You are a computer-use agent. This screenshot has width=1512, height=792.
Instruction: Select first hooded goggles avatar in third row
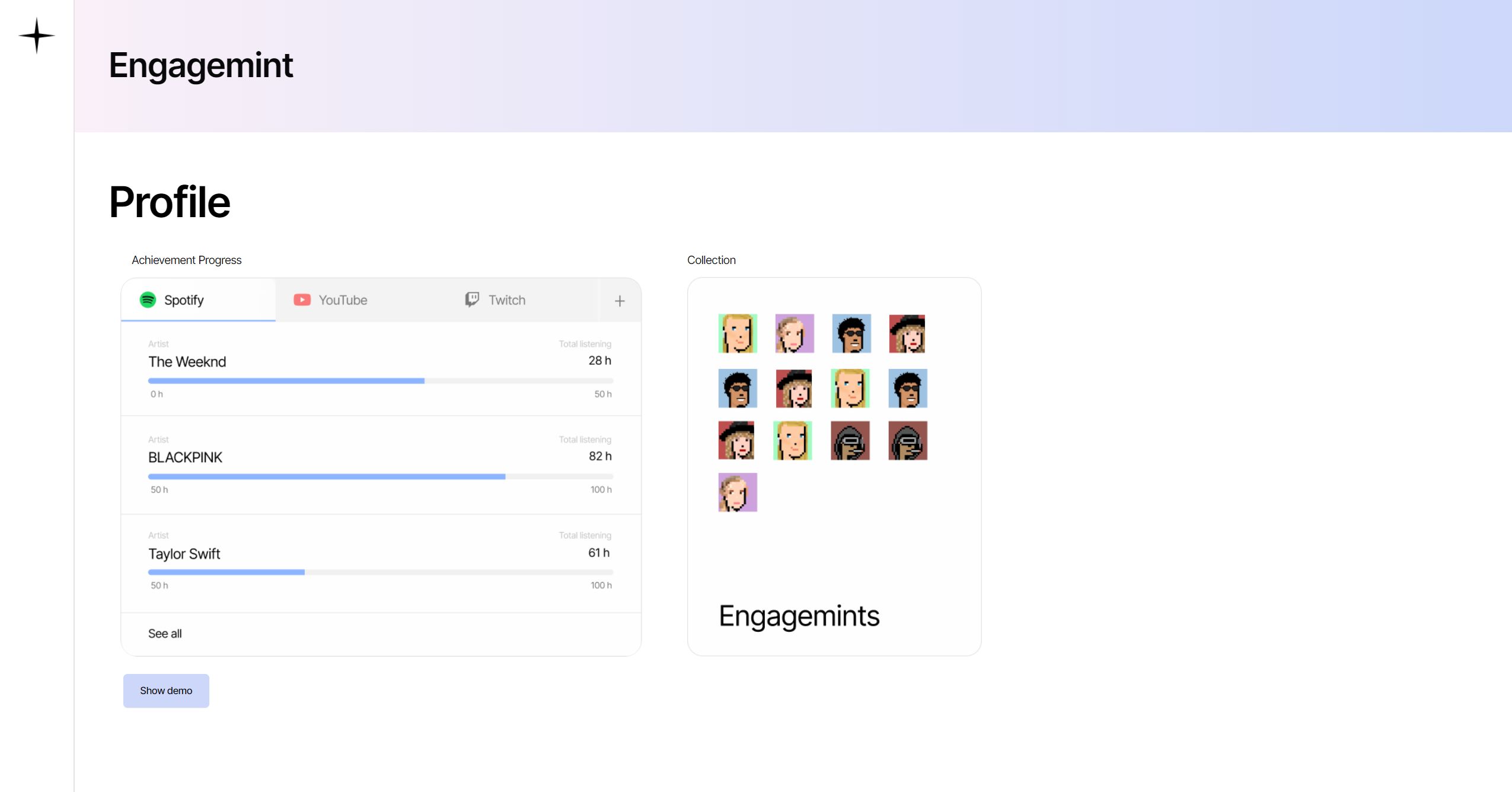(x=850, y=441)
